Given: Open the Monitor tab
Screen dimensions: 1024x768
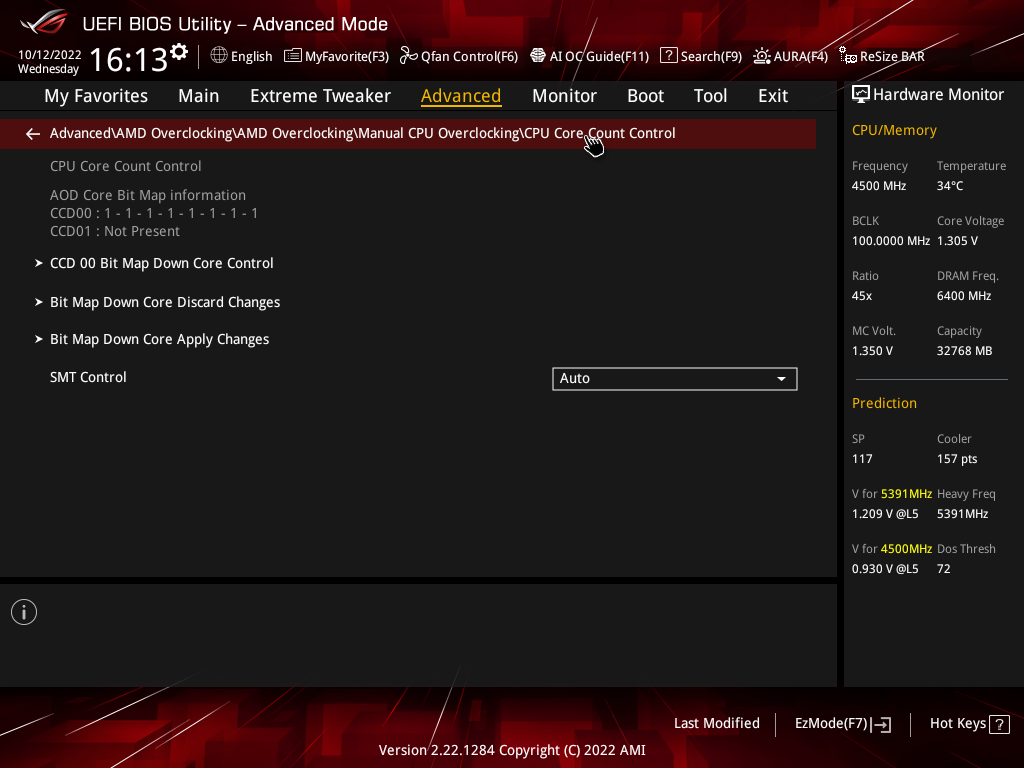Looking at the screenshot, I should [x=564, y=96].
